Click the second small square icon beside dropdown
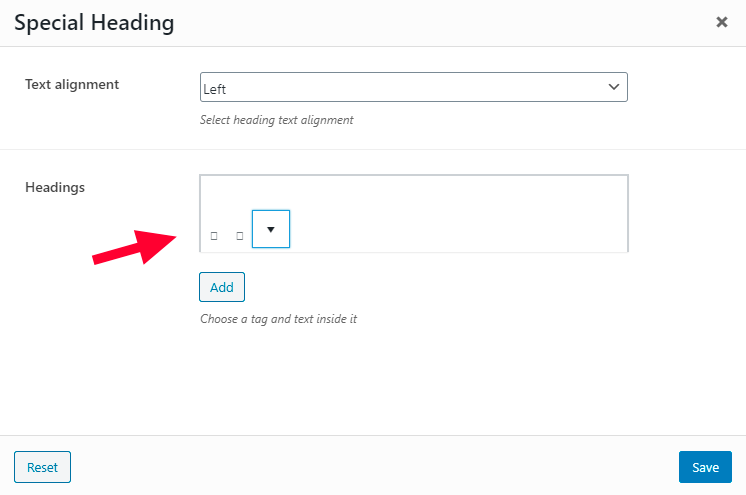Viewport: 746px width, 495px height. coord(240,236)
